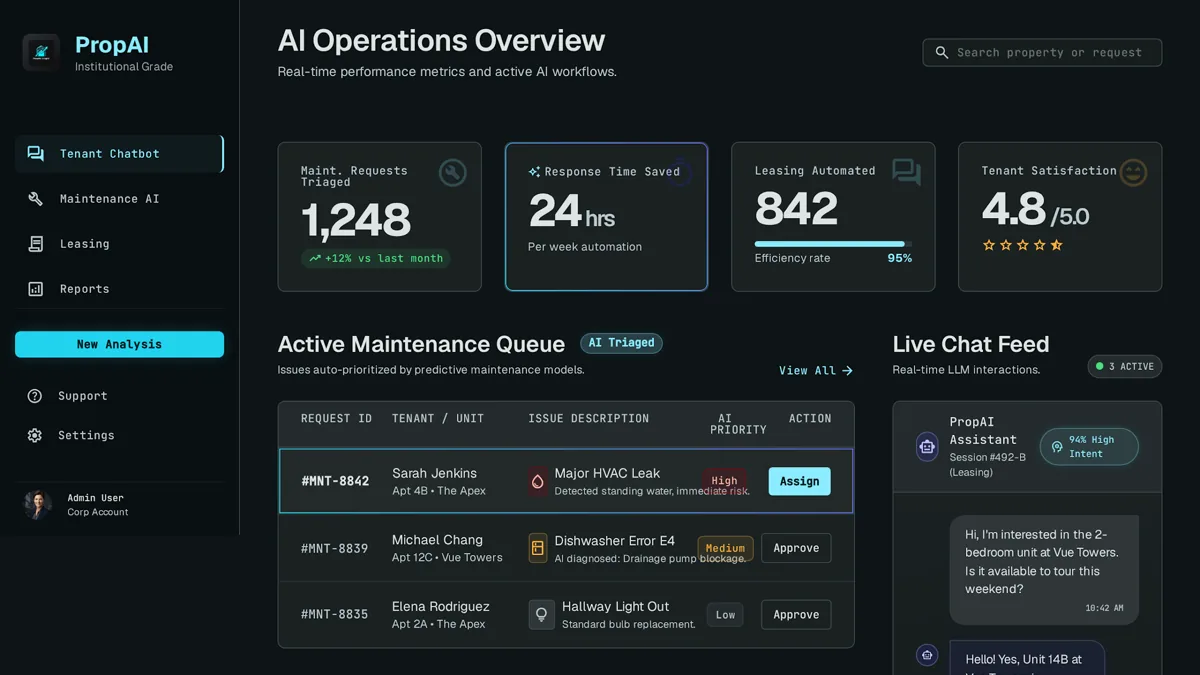The image size is (1200, 675).
Task: Open the Reports page
Action: point(119,289)
